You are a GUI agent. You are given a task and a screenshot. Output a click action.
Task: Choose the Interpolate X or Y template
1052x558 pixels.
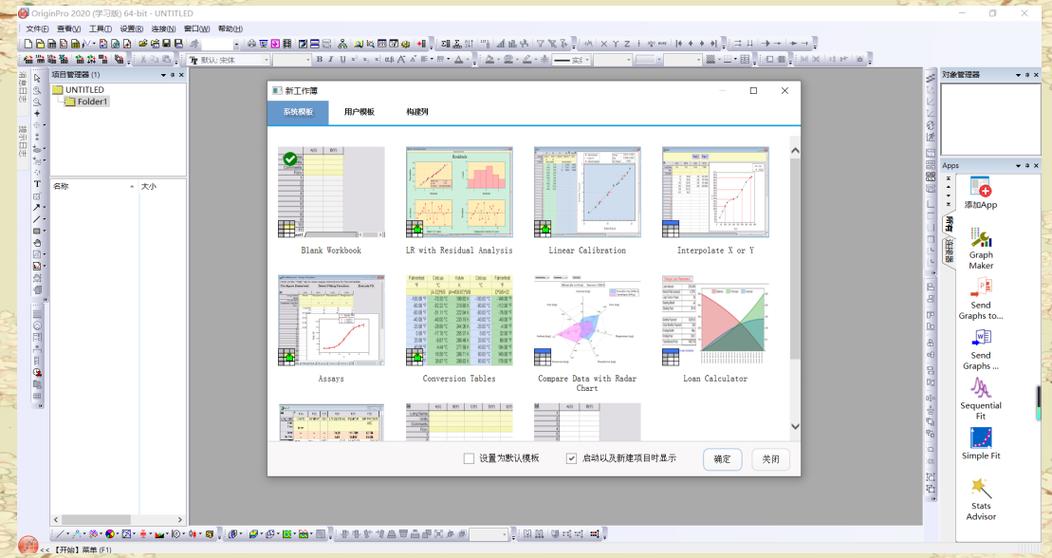click(x=715, y=192)
